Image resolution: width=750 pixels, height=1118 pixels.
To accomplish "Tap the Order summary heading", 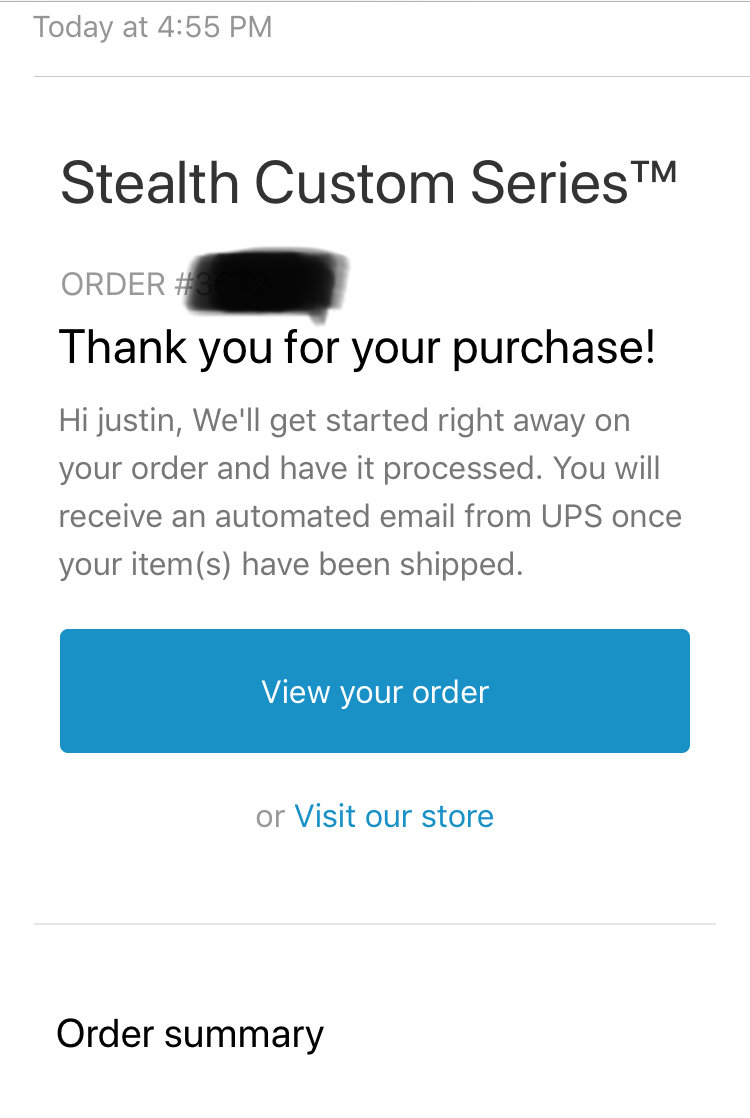I will coord(190,1035).
